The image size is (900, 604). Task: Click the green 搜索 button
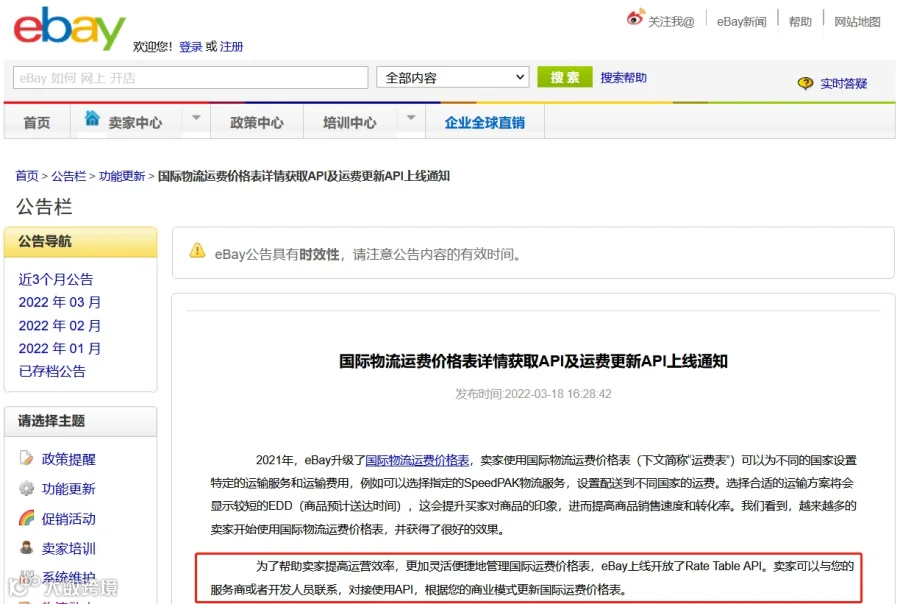[565, 78]
